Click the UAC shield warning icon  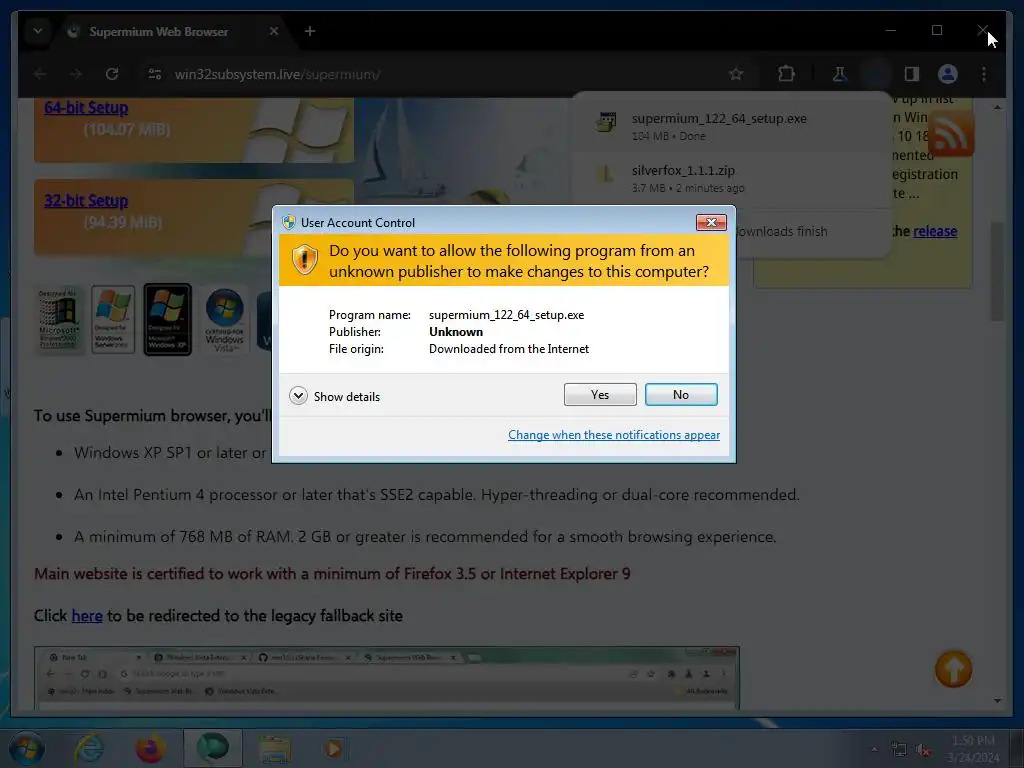(304, 260)
